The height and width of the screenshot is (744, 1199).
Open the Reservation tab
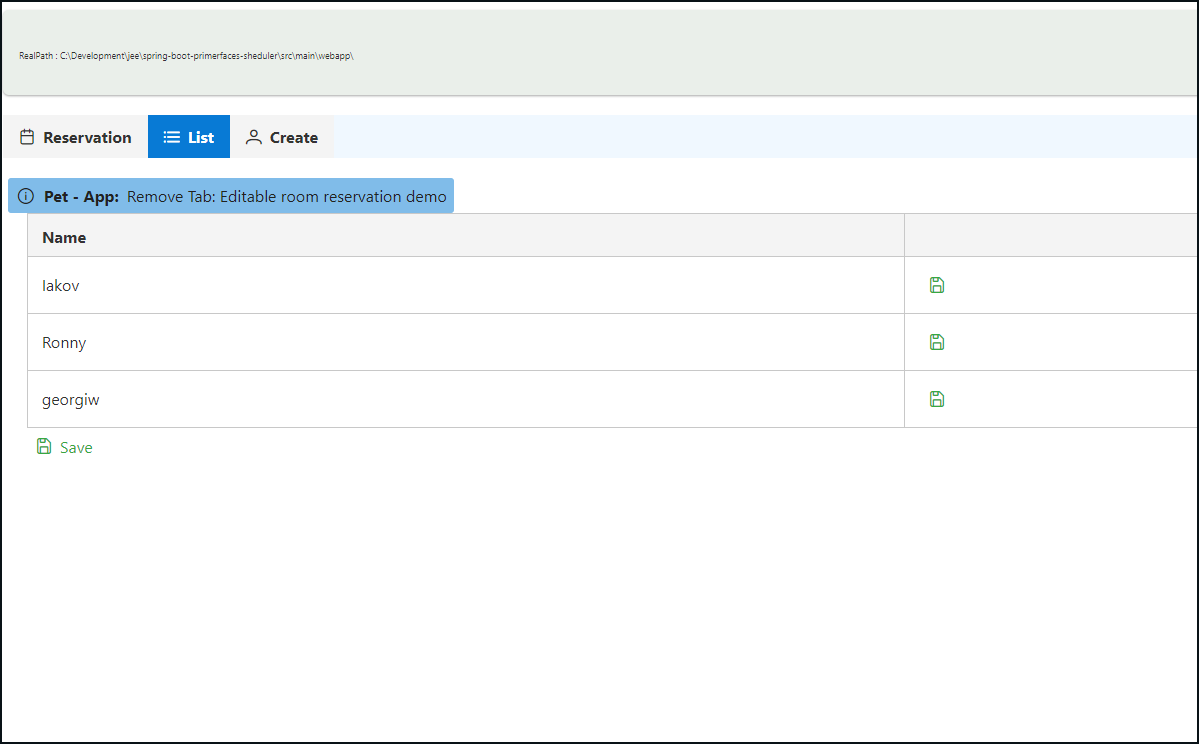click(x=76, y=137)
